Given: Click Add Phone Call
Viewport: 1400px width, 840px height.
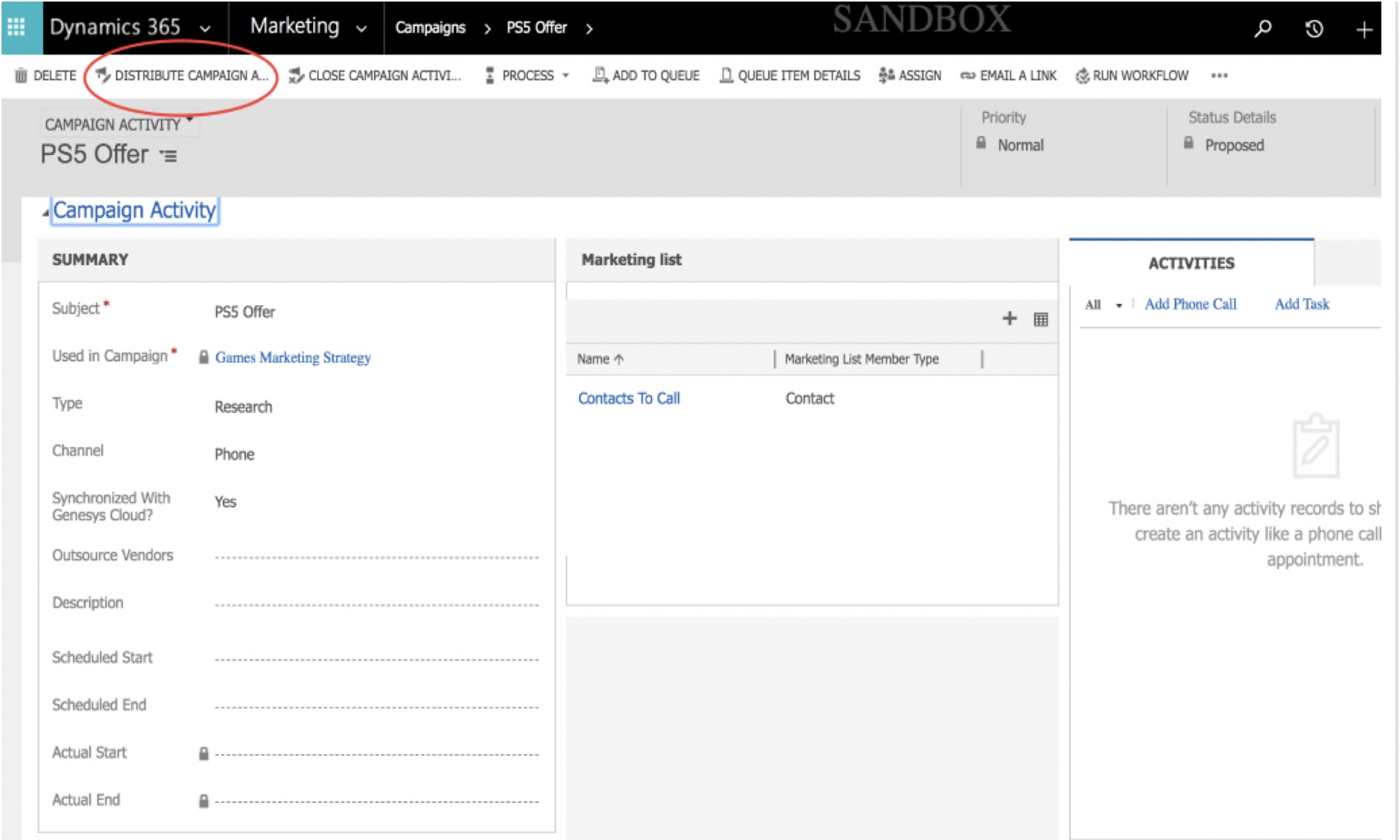Looking at the screenshot, I should pyautogui.click(x=1191, y=304).
